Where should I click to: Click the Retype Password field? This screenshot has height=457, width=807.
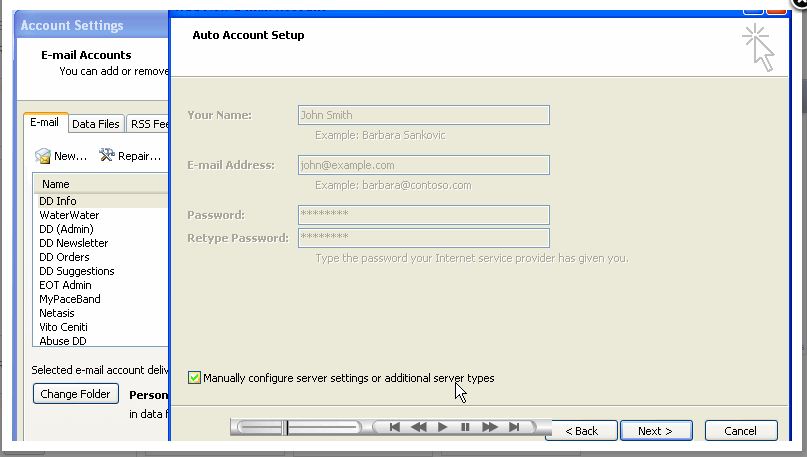(424, 238)
